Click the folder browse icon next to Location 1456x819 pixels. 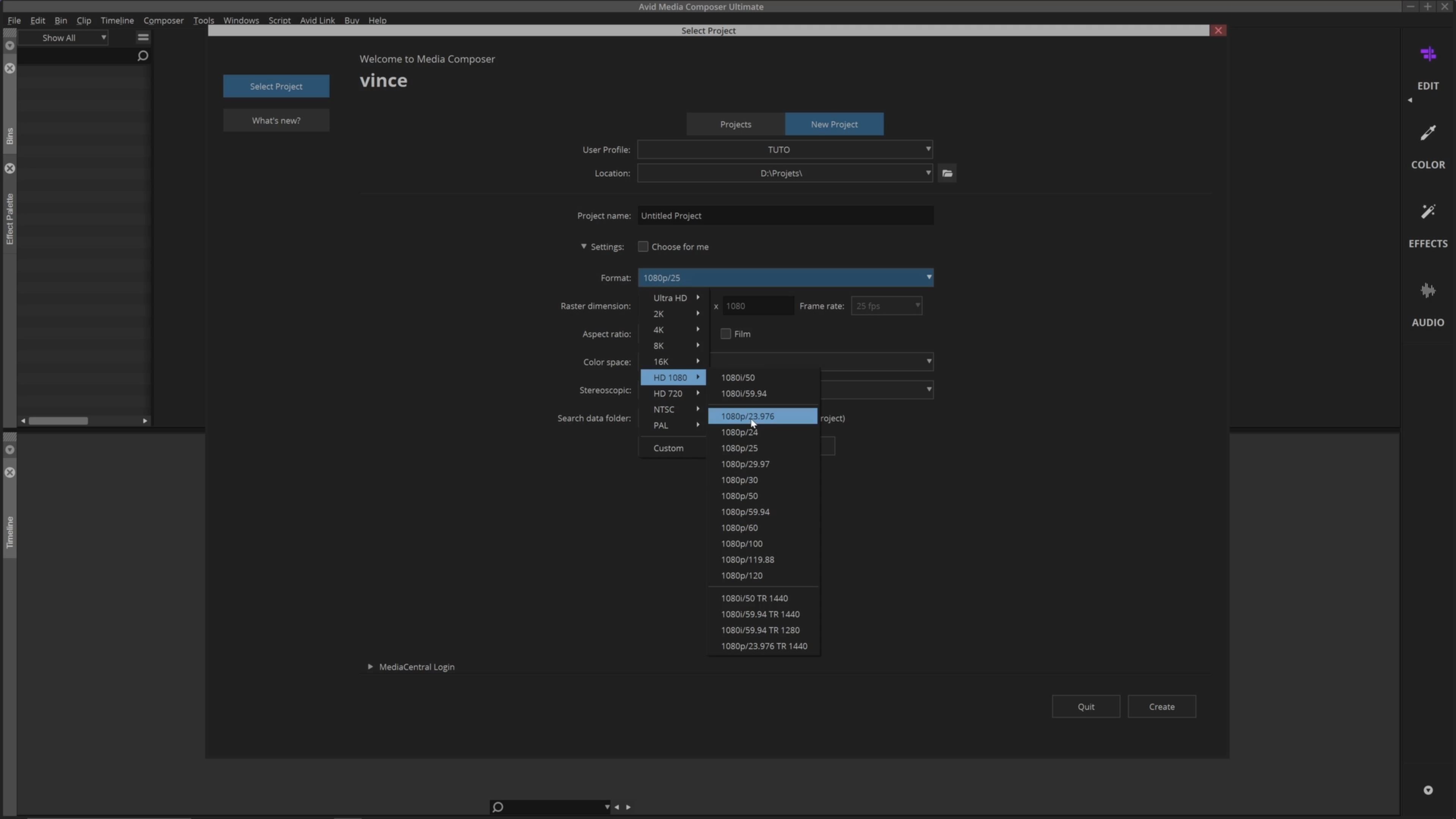click(947, 174)
